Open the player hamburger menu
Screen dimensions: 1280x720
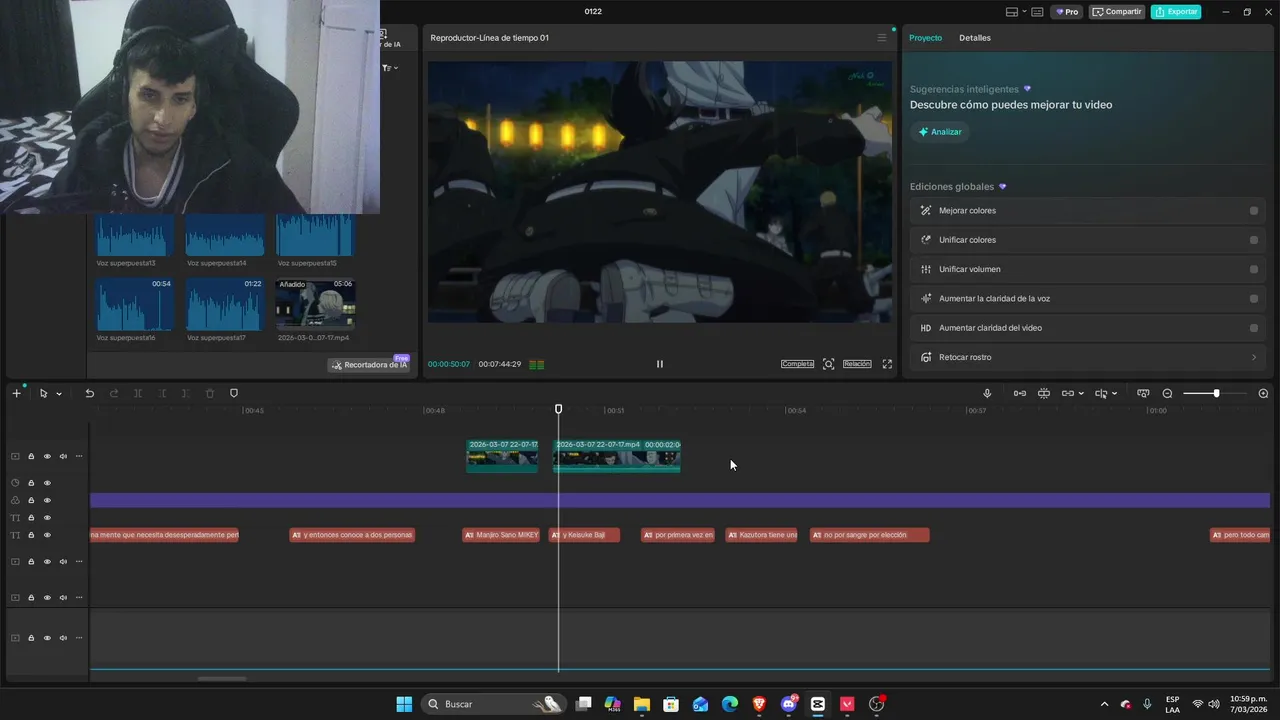(x=882, y=38)
